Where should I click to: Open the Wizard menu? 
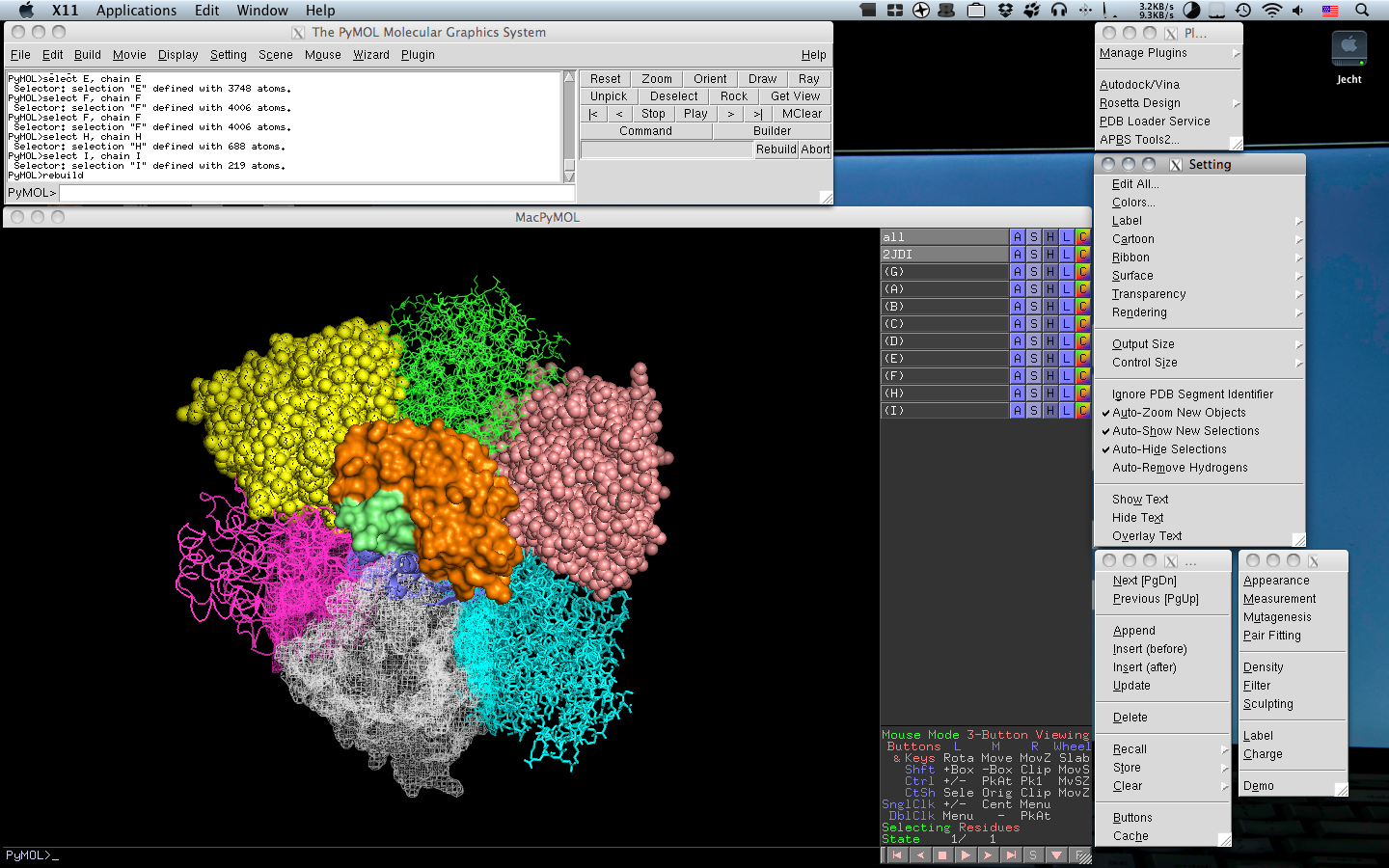[x=371, y=55]
